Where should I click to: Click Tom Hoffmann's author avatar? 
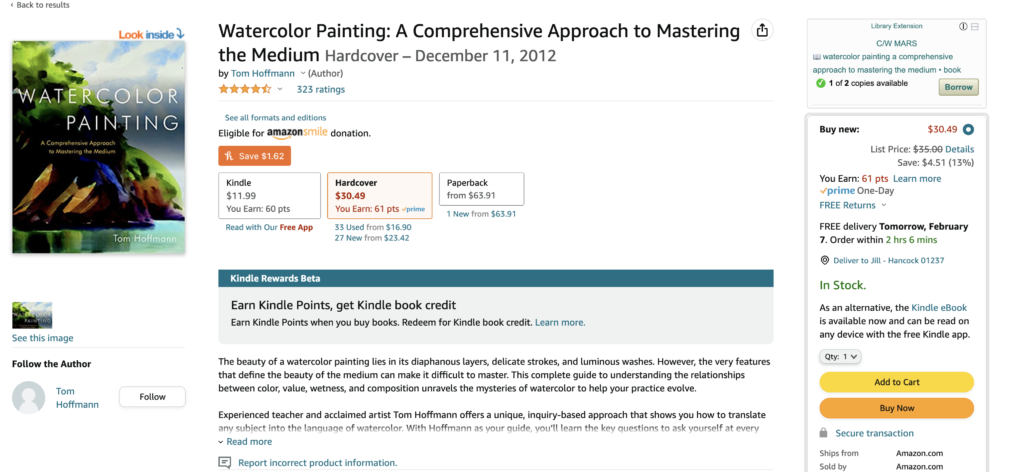pyautogui.click(x=29, y=397)
